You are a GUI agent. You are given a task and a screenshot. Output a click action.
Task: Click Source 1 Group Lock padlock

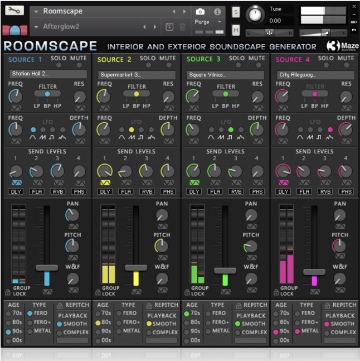click(x=8, y=292)
